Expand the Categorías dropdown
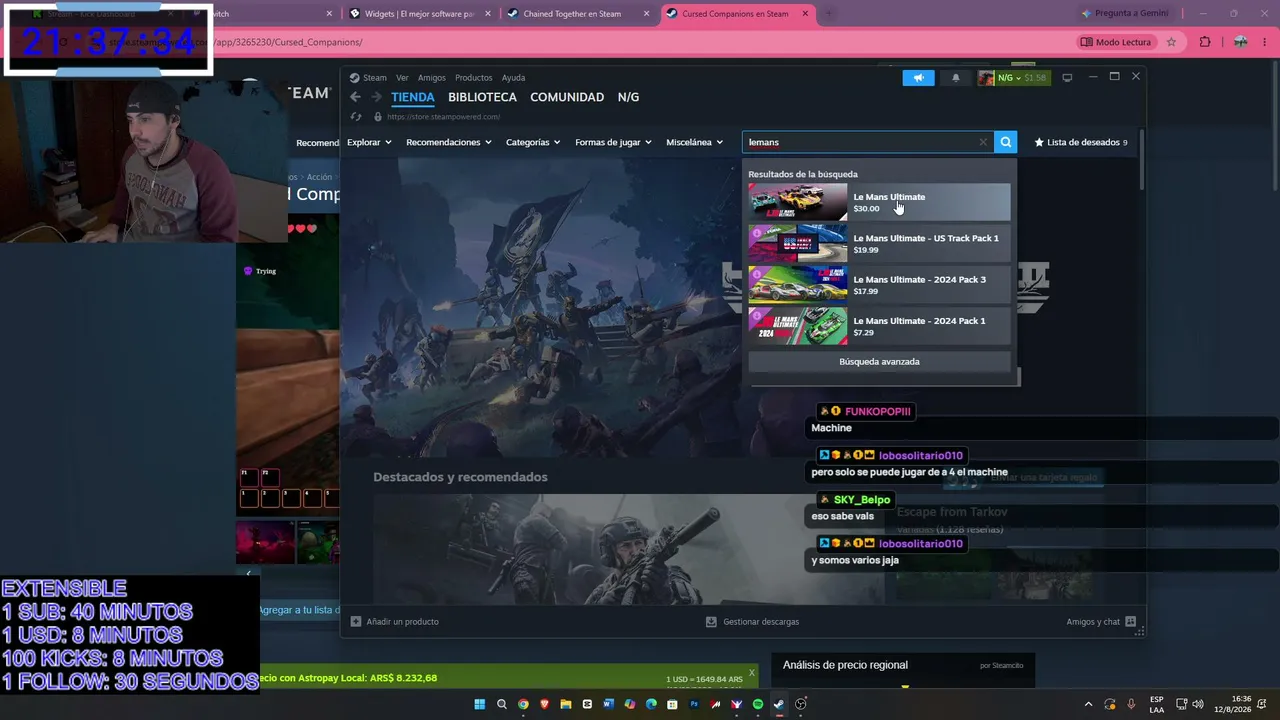The height and width of the screenshot is (720, 1280). [x=533, y=142]
